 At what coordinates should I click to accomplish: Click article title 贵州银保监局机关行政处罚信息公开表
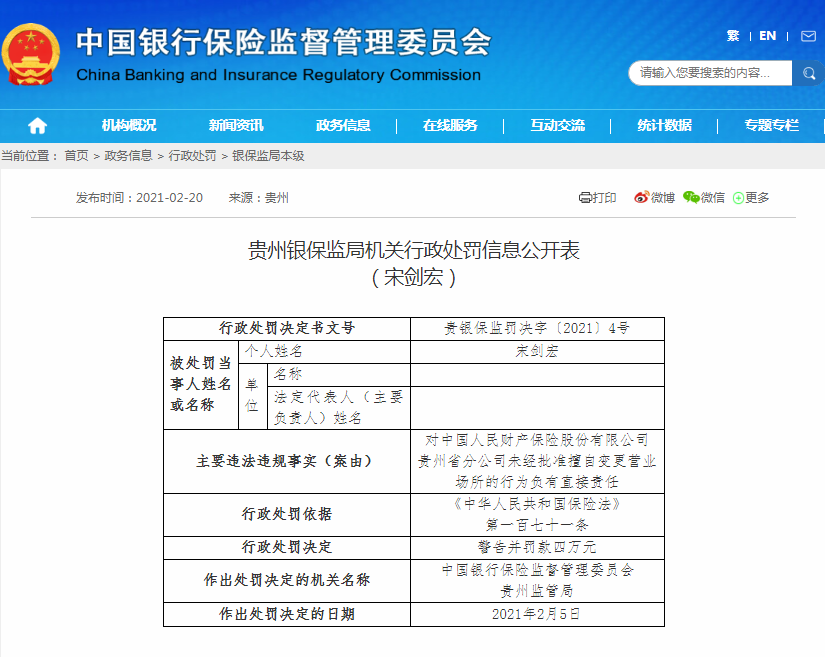414,250
